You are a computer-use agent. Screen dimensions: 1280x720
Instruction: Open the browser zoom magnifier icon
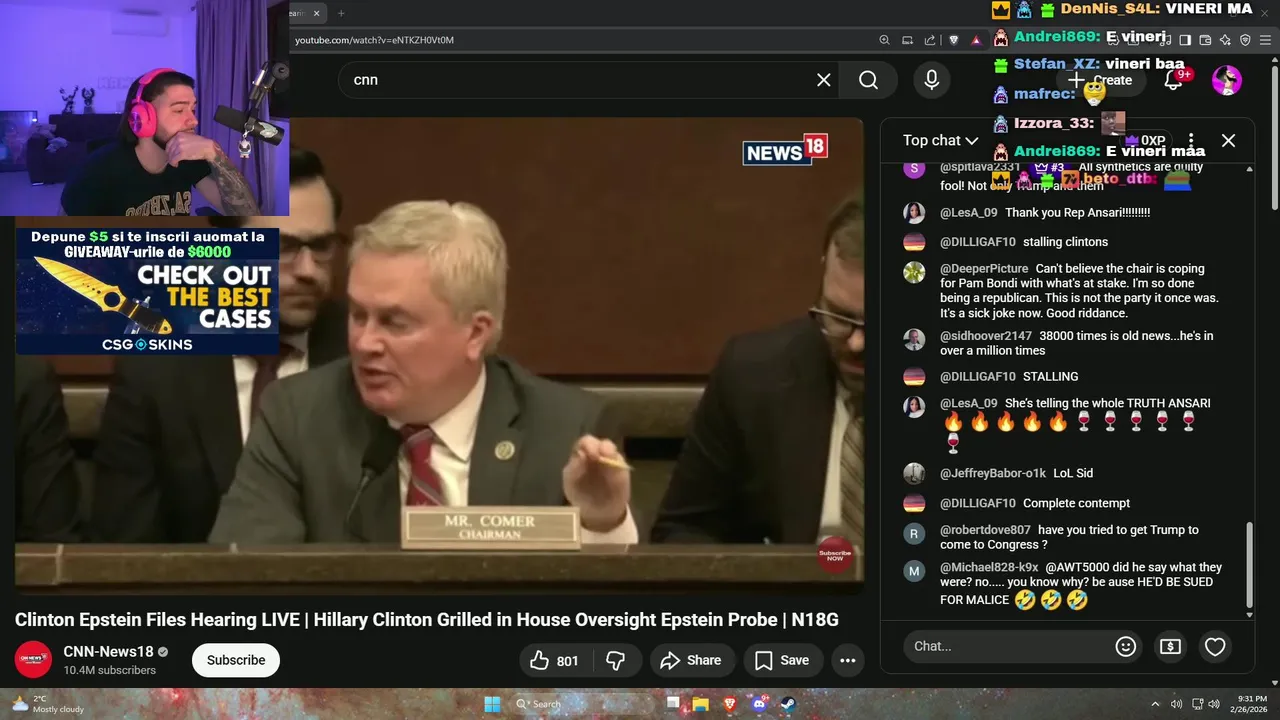[x=884, y=40]
